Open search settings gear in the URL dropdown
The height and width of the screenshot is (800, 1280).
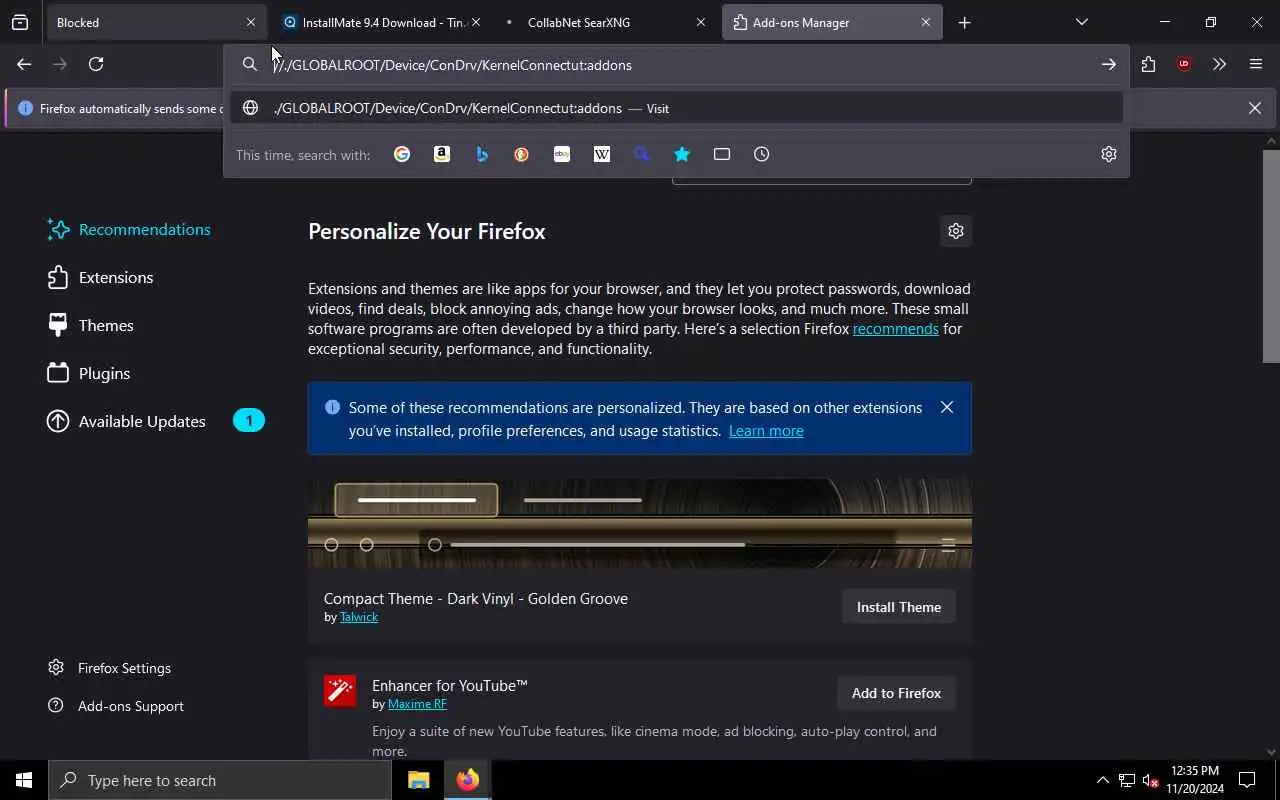[1109, 154]
